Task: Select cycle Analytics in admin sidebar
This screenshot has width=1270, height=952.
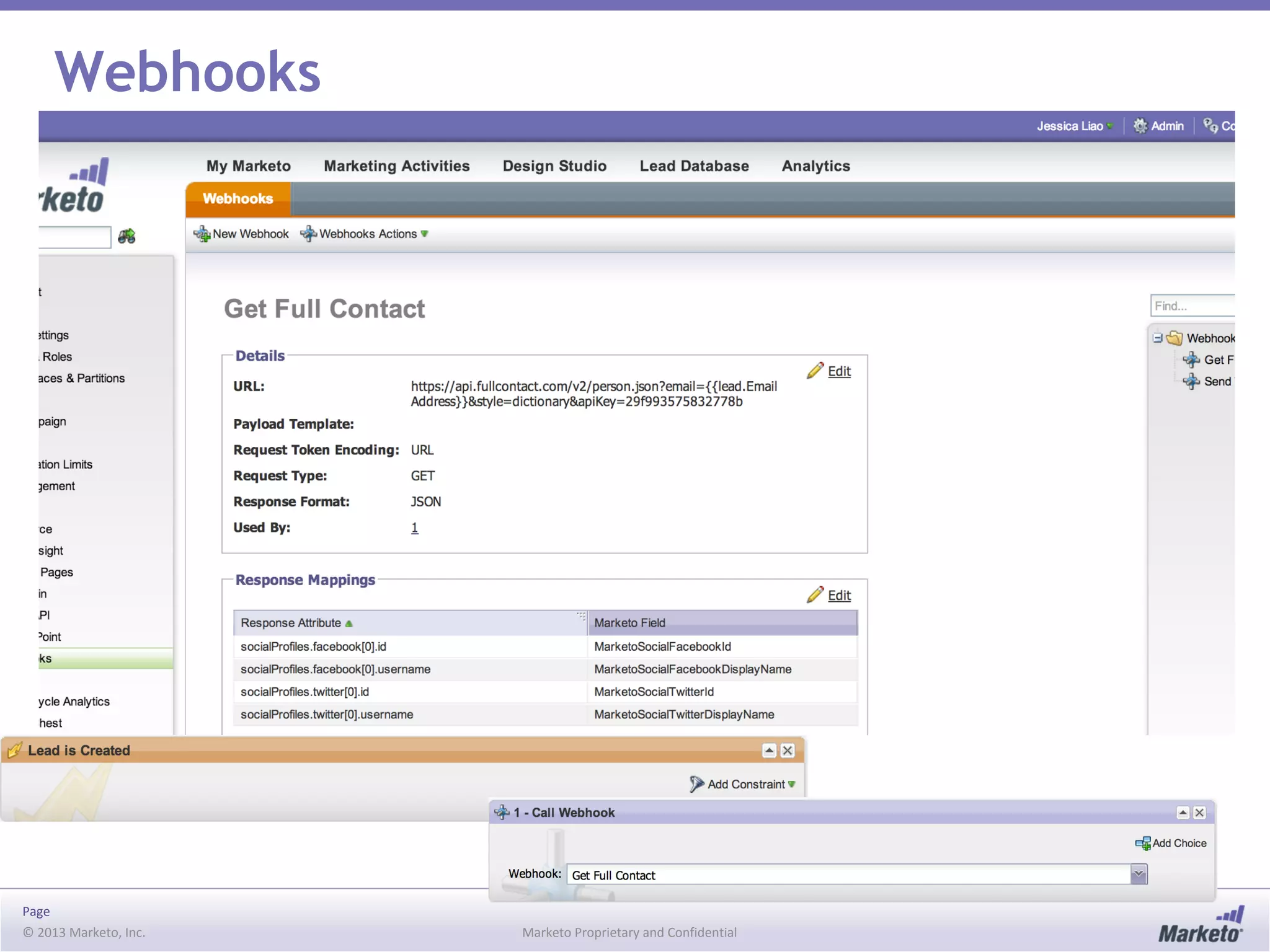Action: click(x=74, y=702)
